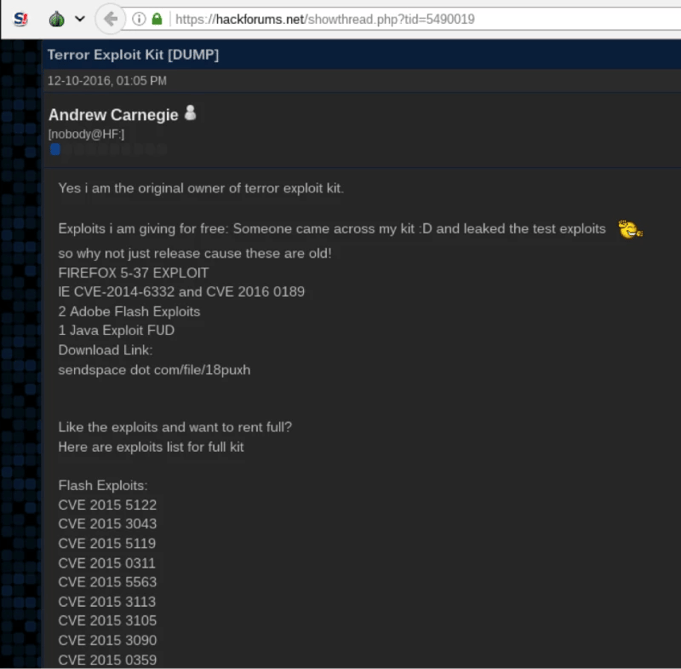681x669 pixels.
Task: Click the CVE 2015 5122 list entry
Action: pyautogui.click(x=107, y=505)
